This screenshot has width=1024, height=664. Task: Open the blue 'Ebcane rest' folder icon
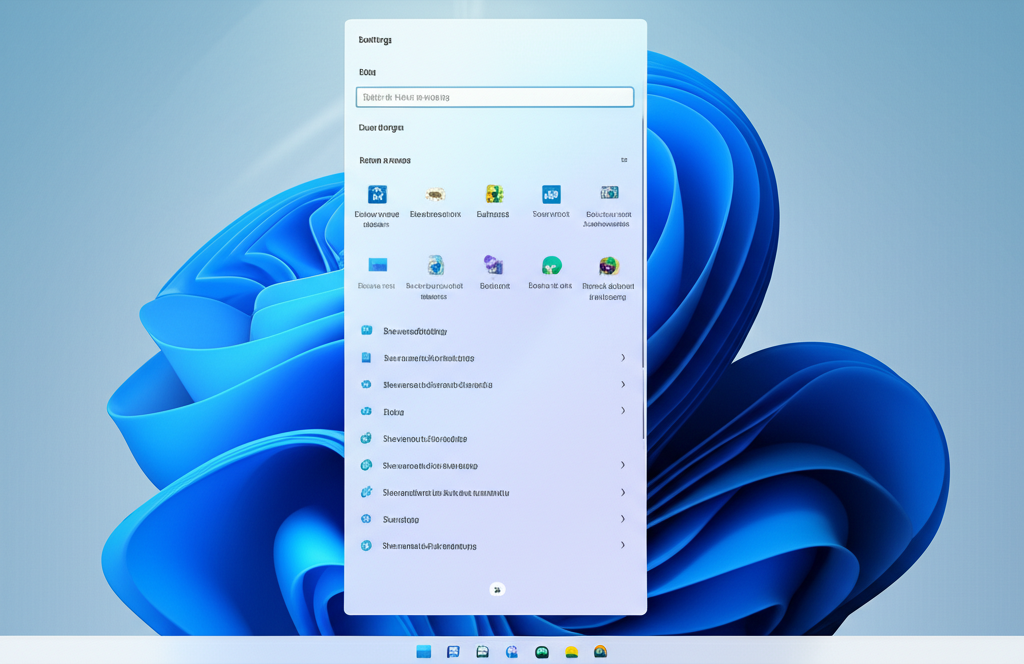[377, 265]
